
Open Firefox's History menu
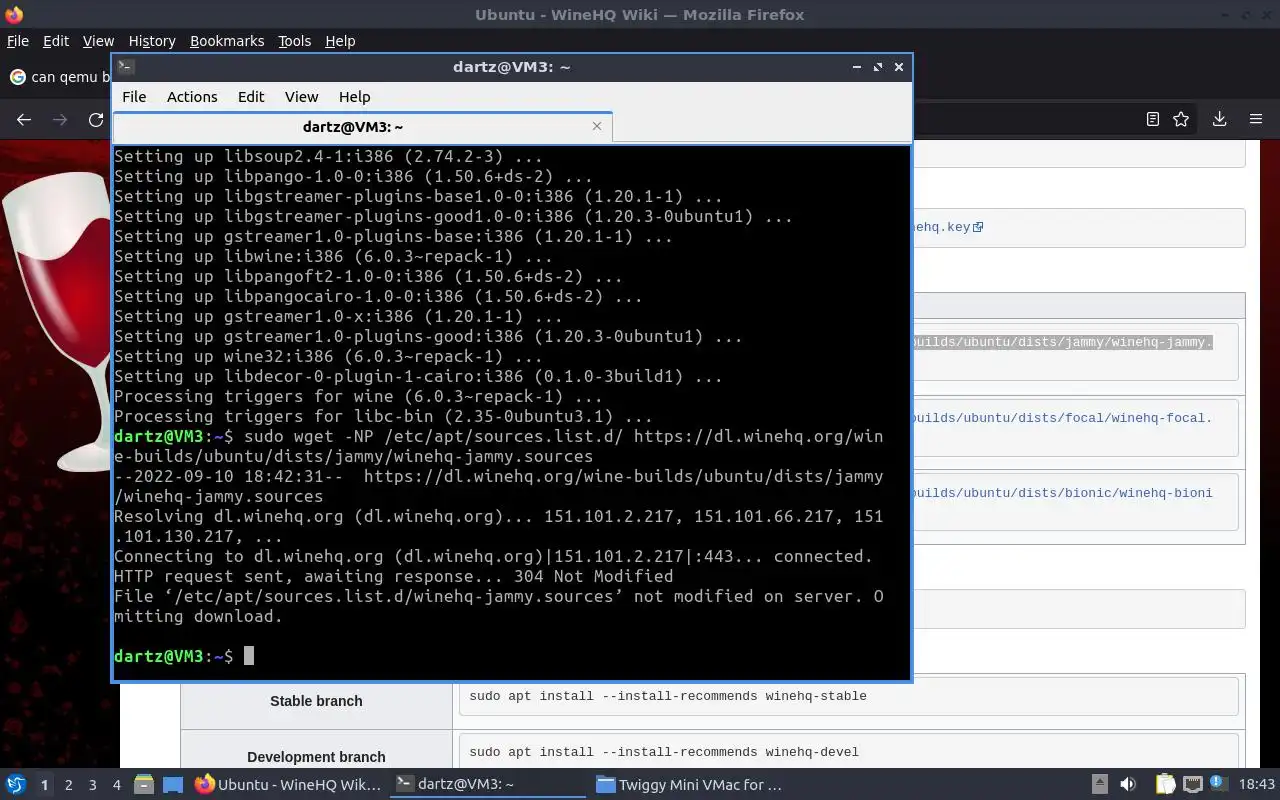coord(152,41)
